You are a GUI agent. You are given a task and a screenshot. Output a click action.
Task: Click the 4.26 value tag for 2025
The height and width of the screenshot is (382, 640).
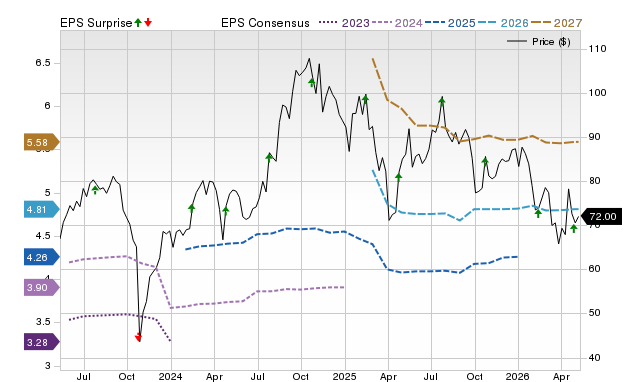pos(41,257)
